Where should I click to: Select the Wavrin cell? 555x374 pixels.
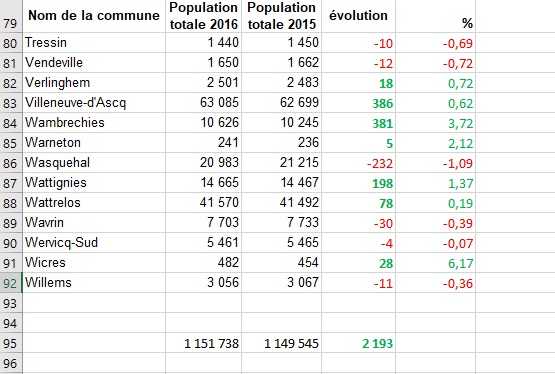[x=94, y=223]
